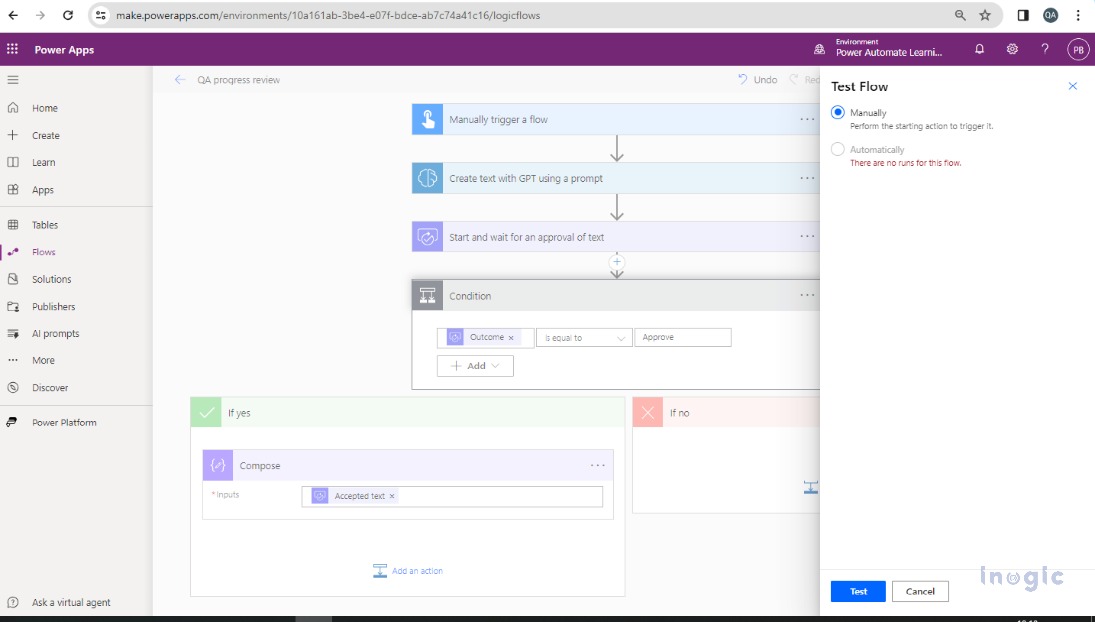Image resolution: width=1095 pixels, height=622 pixels.
Task: Collapse the left navigation hamburger menu
Action: point(13,80)
